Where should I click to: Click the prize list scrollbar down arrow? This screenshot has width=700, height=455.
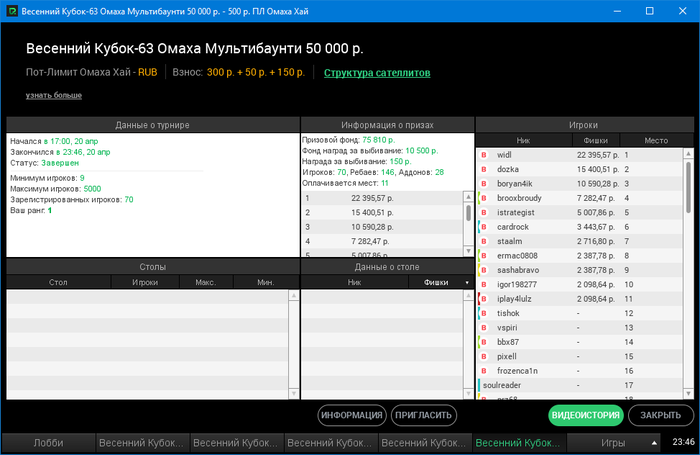coord(468,251)
